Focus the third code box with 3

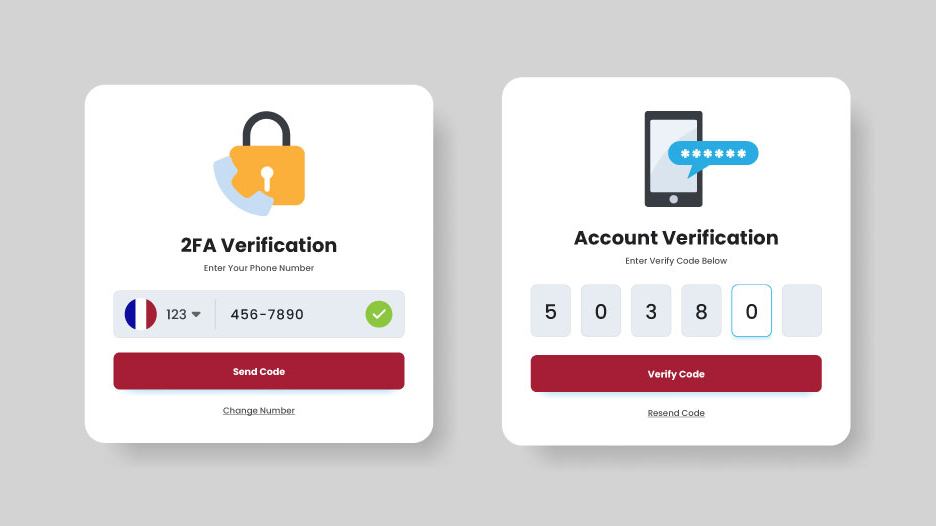pyautogui.click(x=651, y=310)
